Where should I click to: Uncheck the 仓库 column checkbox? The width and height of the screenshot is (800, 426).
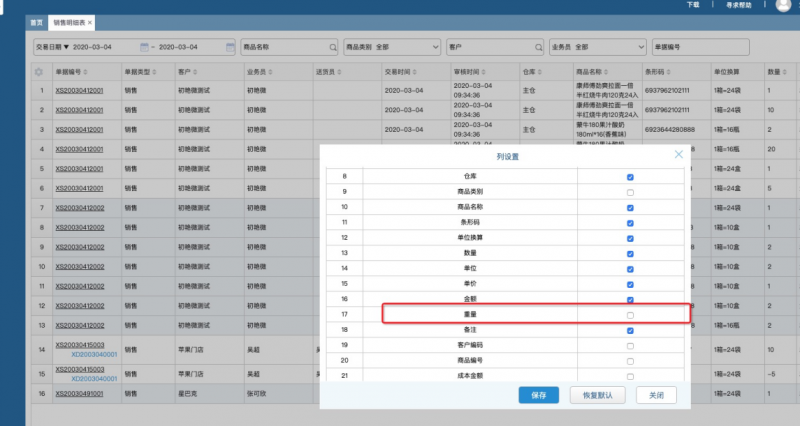click(x=630, y=177)
